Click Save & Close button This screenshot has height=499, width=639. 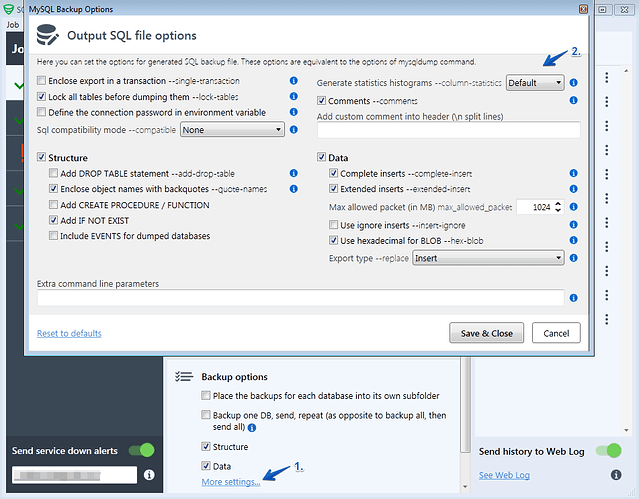[487, 333]
